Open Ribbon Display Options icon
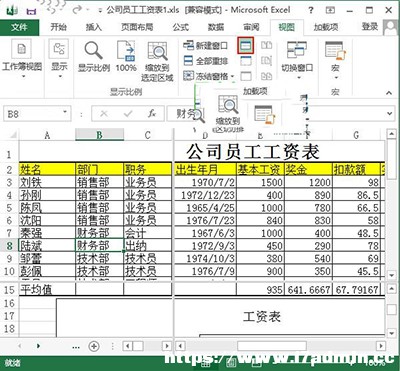Image resolution: width=400 pixels, height=371 pixels. click(x=330, y=10)
